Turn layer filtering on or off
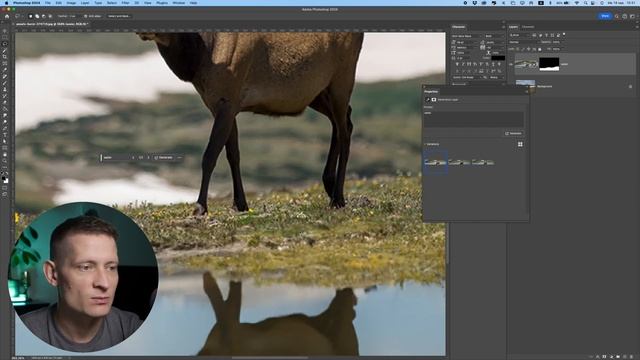The height and width of the screenshot is (360, 640). [564, 34]
